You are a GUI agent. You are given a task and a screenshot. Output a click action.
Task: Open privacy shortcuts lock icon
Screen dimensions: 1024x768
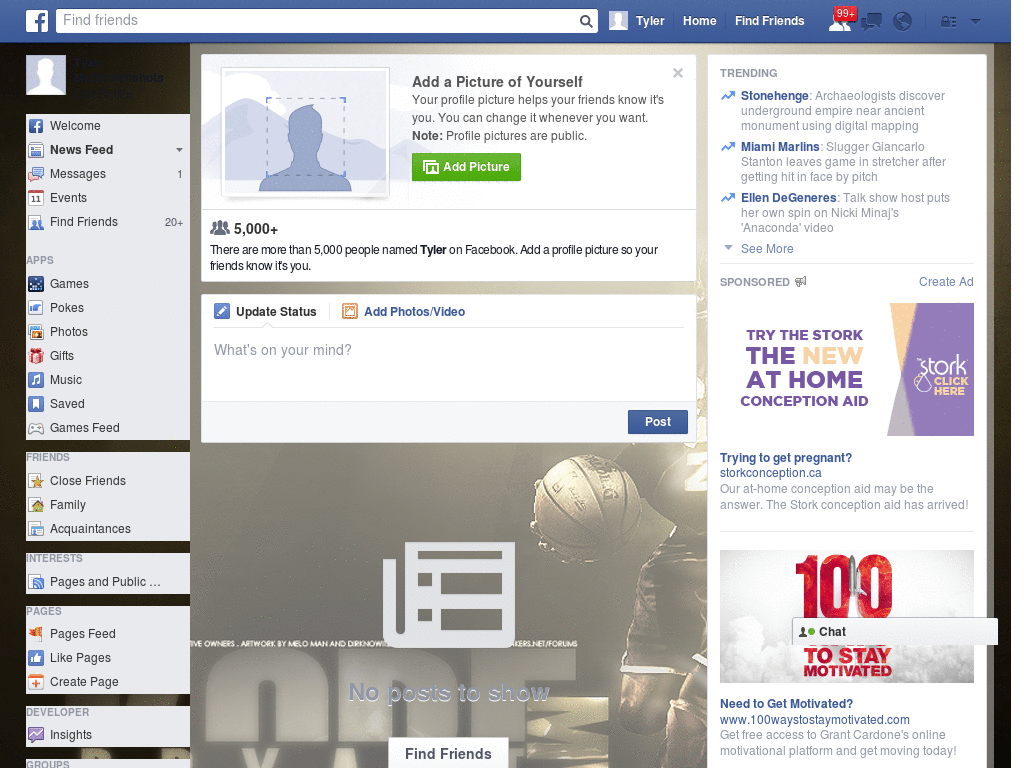(948, 22)
